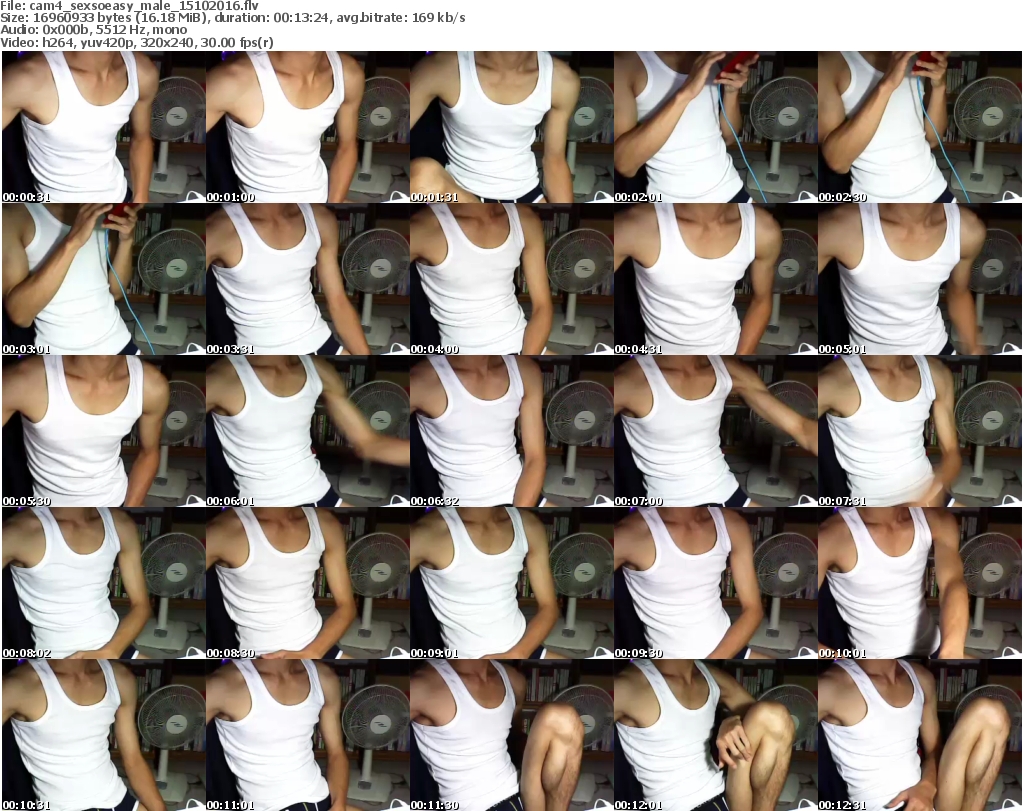
Task: Pick the frame labeled 00:03:01
Action: 102,279
